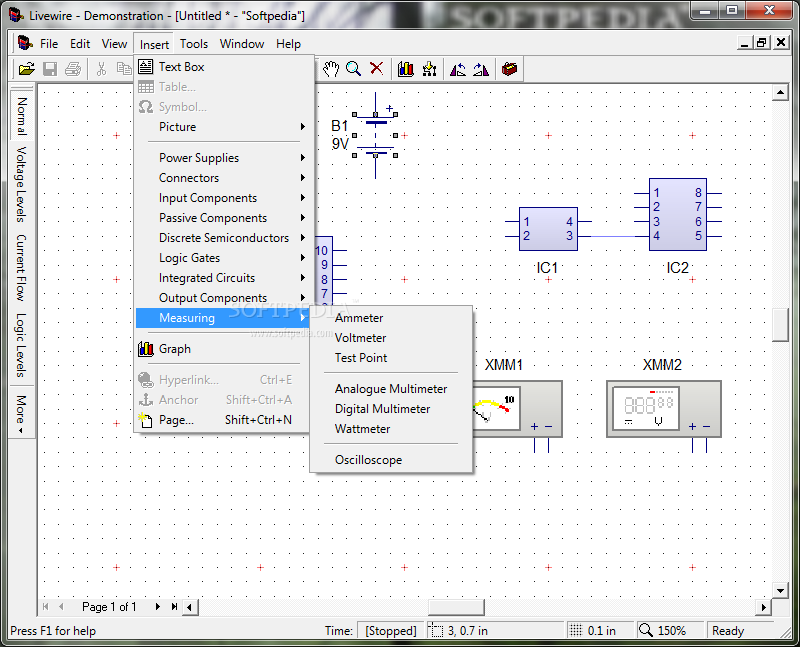800x647 pixels.
Task: Select the Pan hand tool
Action: coord(331,69)
